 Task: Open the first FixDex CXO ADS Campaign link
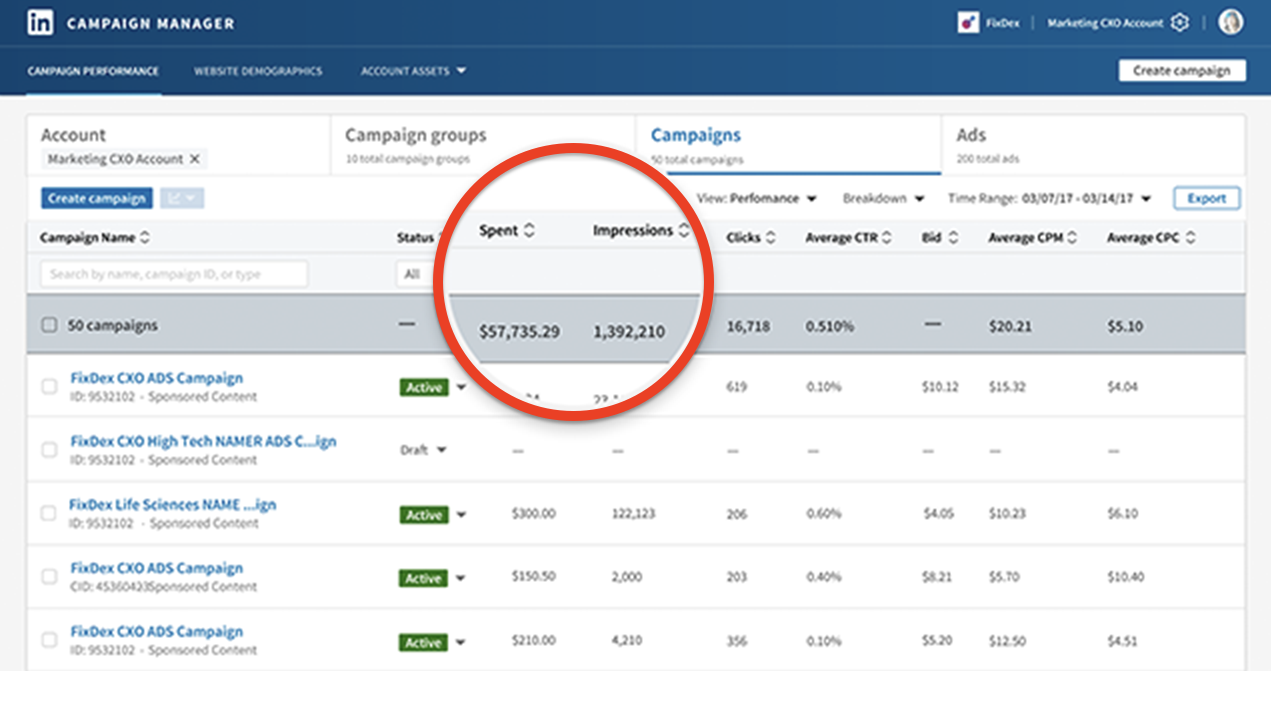tap(157, 378)
